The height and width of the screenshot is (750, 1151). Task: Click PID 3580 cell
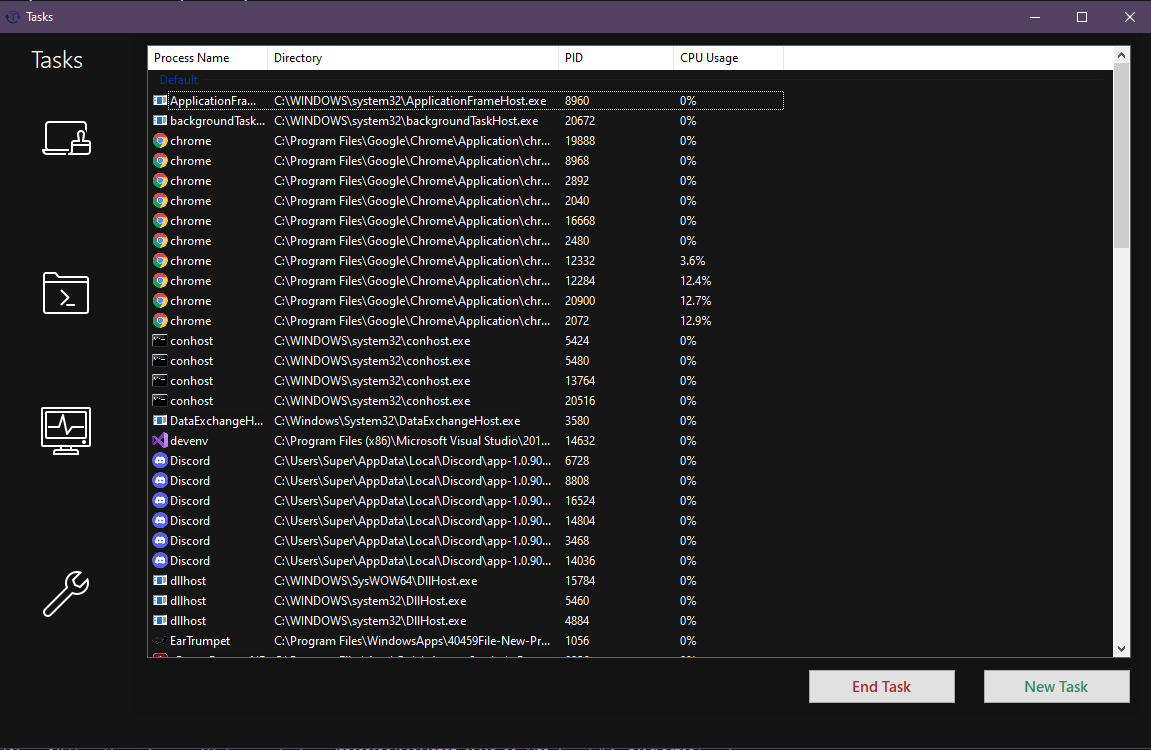(x=577, y=420)
